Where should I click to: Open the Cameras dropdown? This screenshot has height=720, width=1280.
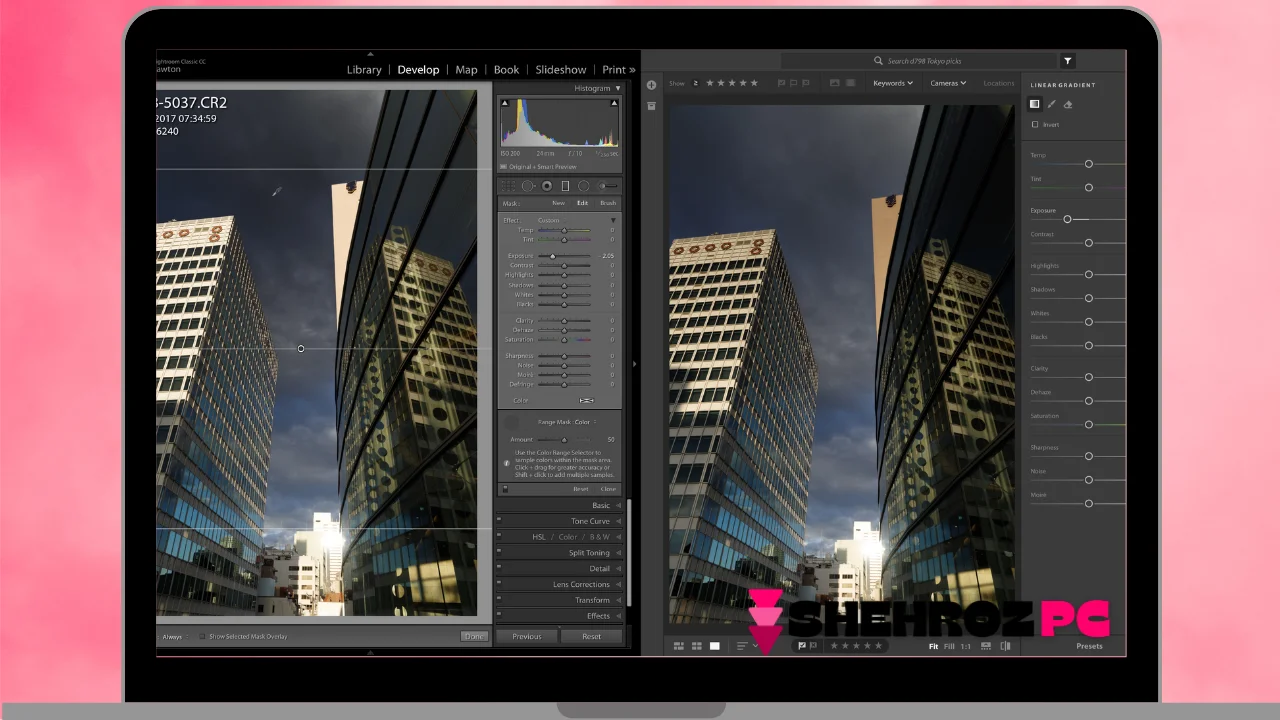click(x=948, y=83)
